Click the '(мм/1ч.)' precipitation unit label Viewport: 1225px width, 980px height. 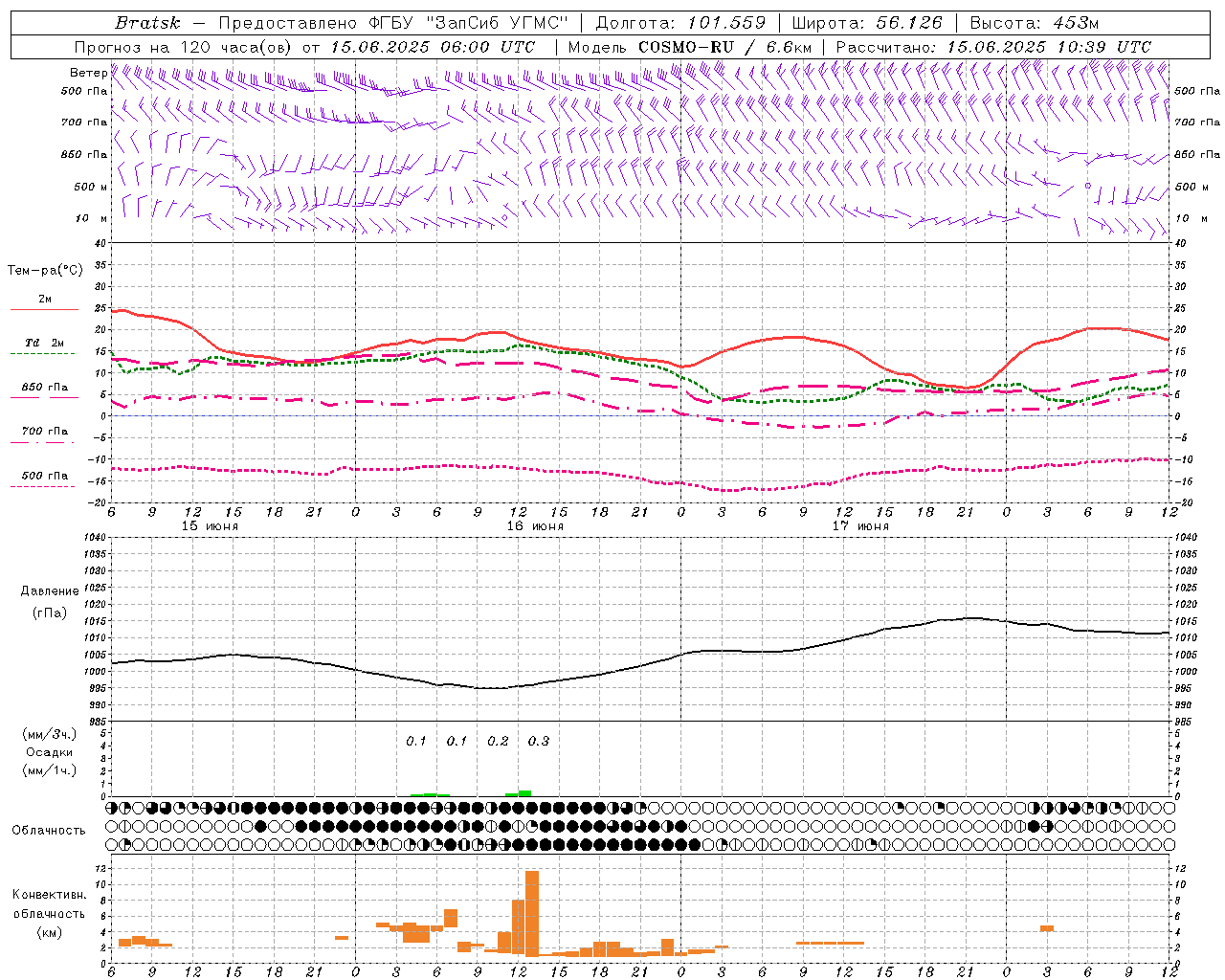pos(50,770)
